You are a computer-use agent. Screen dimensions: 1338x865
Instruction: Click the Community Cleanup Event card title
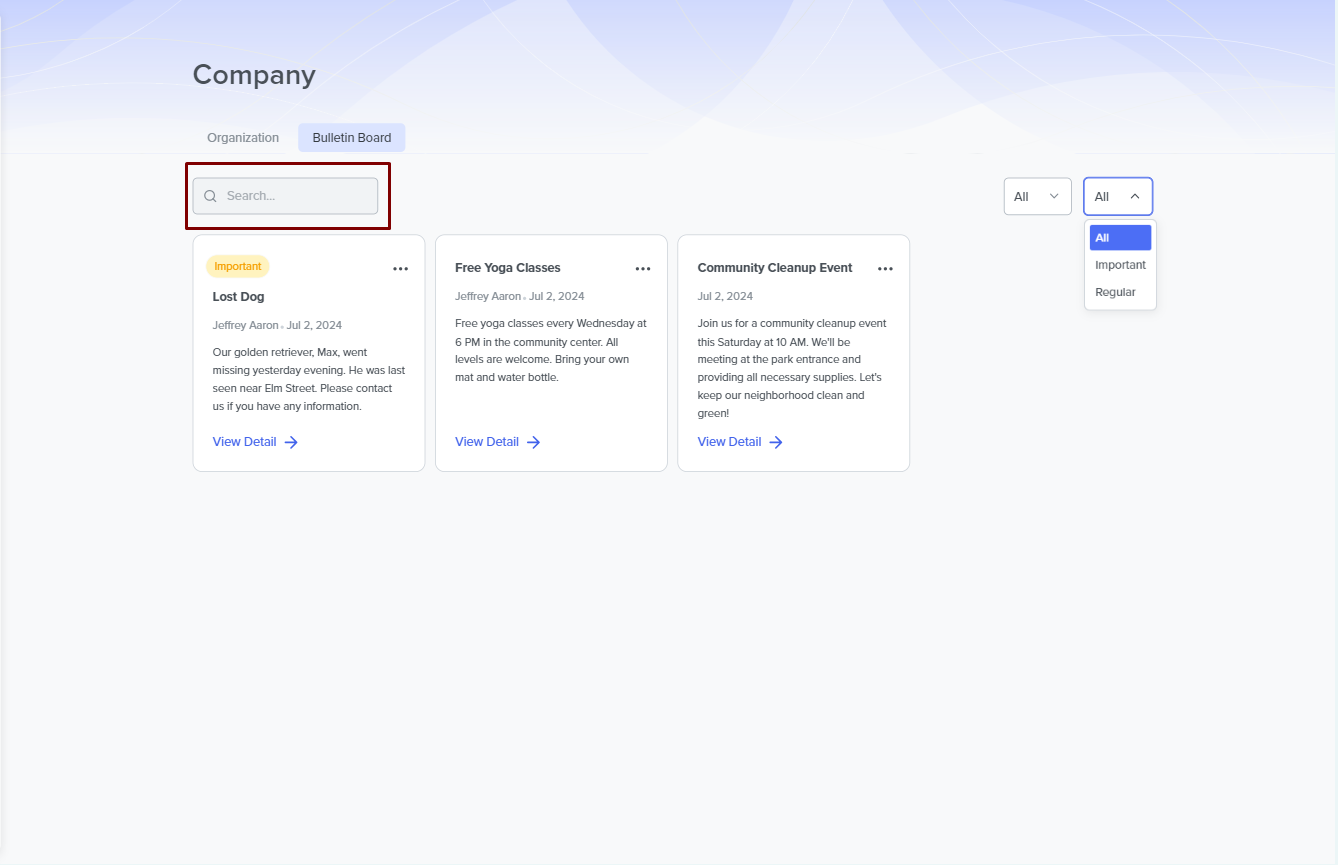[775, 268]
